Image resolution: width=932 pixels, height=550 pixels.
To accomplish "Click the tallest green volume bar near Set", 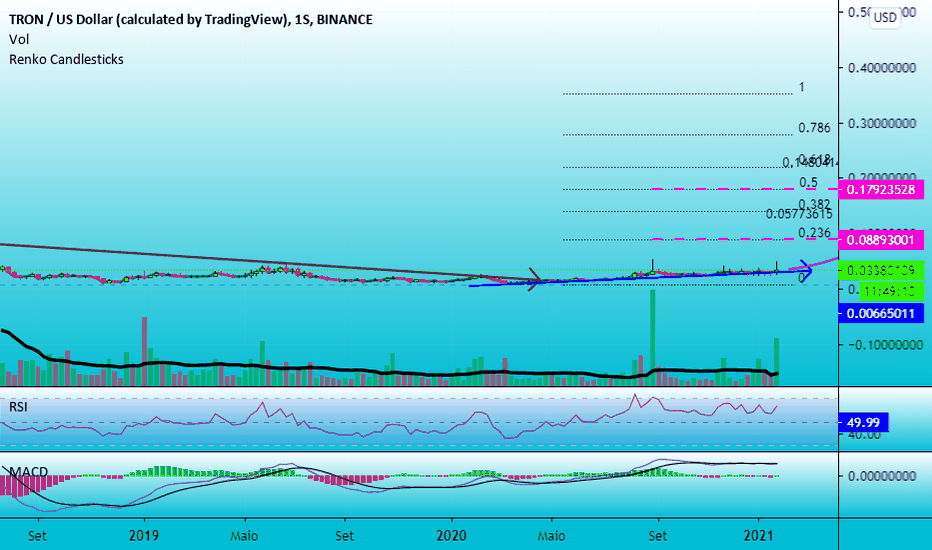I will point(652,338).
